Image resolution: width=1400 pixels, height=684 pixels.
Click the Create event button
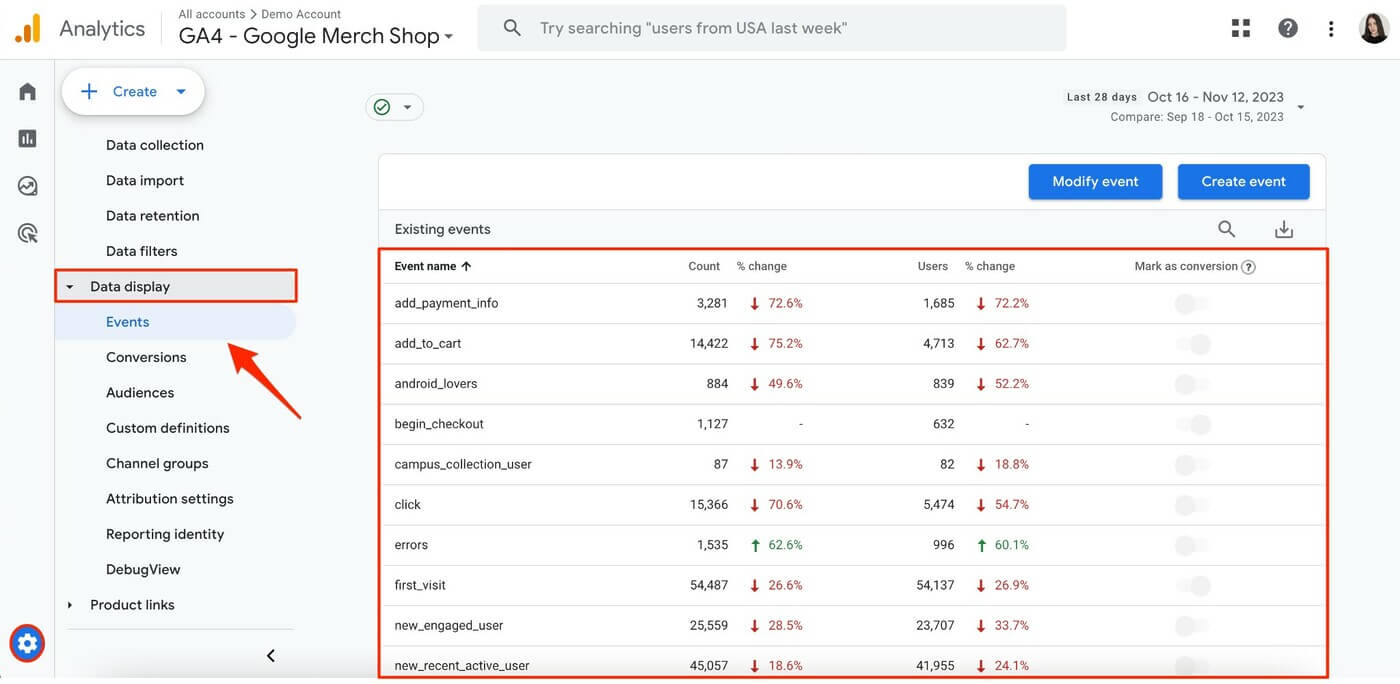tap(1243, 181)
